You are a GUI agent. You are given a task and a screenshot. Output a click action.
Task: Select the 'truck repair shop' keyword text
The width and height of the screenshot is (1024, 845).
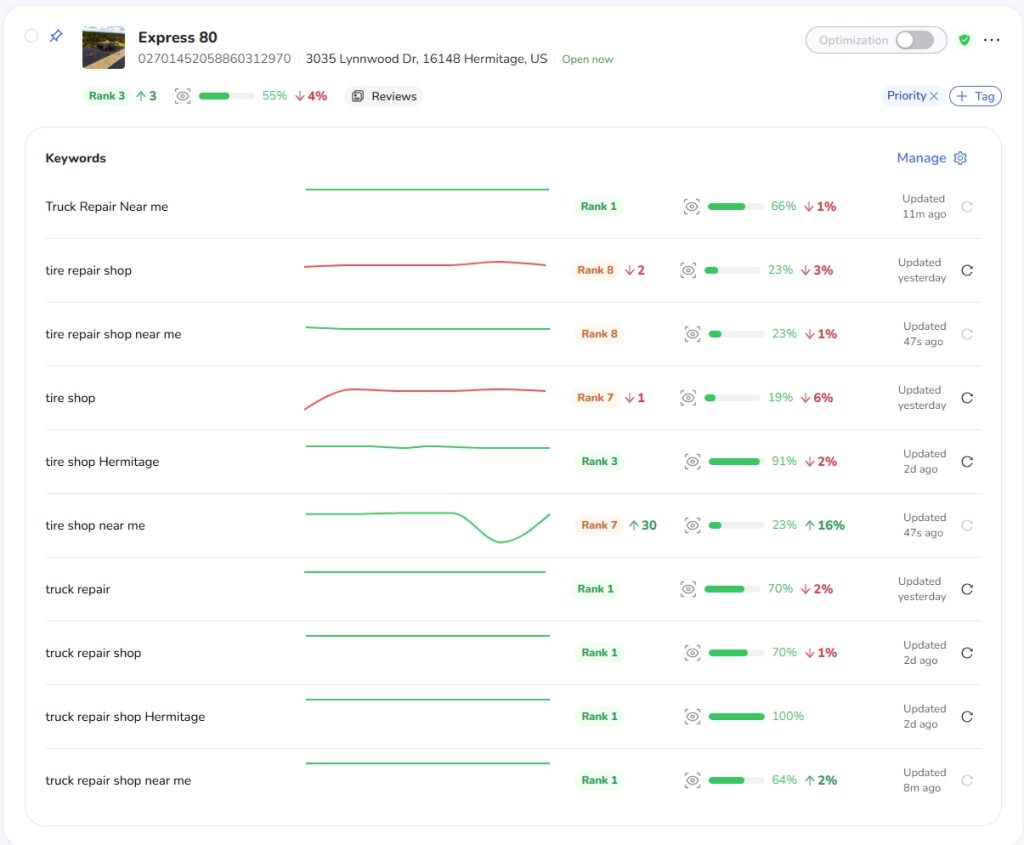pyautogui.click(x=93, y=653)
